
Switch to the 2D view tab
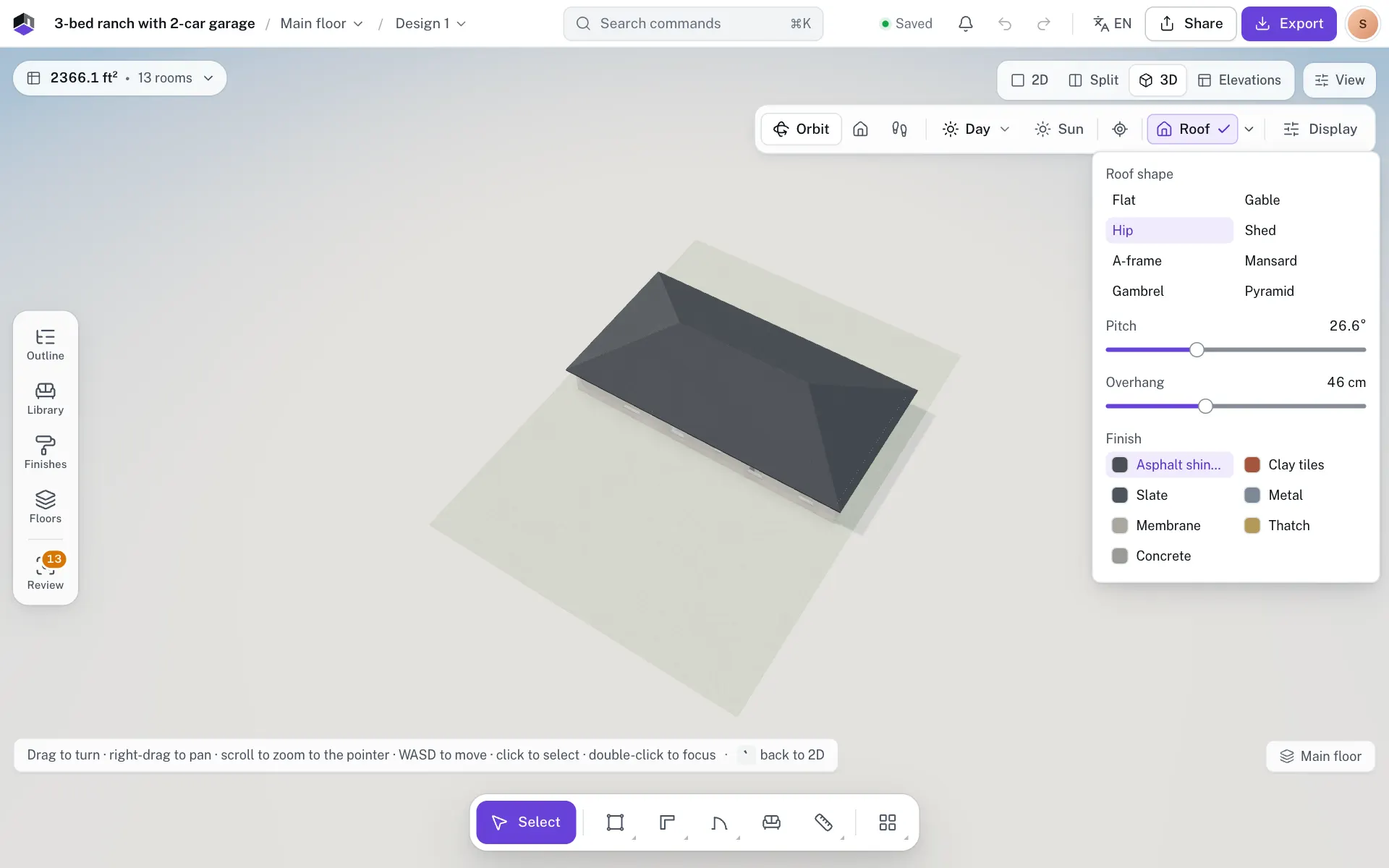[1029, 80]
